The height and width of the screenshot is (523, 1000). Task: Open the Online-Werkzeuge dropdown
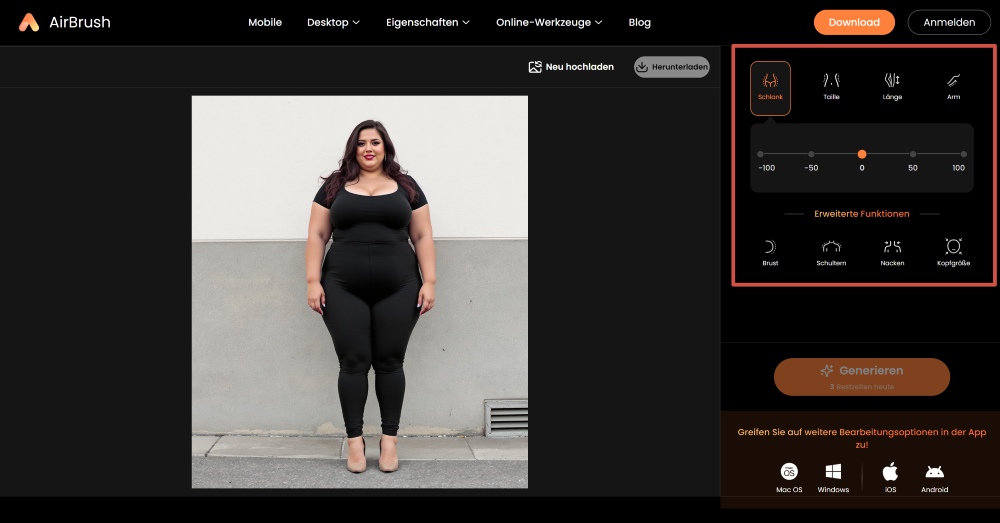tap(549, 22)
